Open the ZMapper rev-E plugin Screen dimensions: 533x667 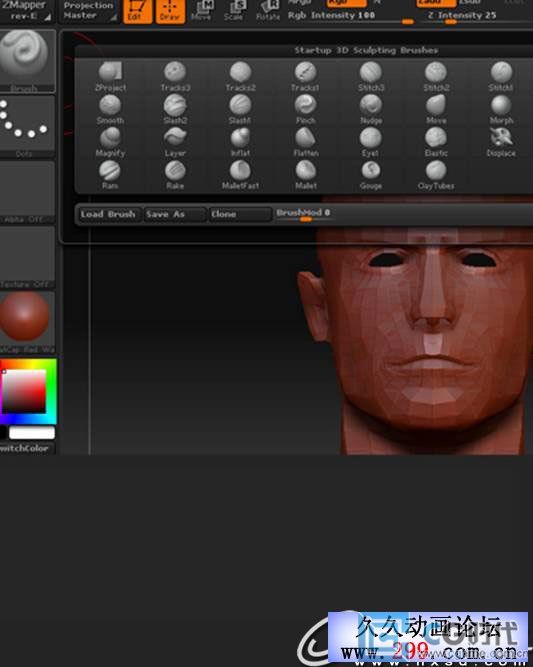tap(26, 10)
